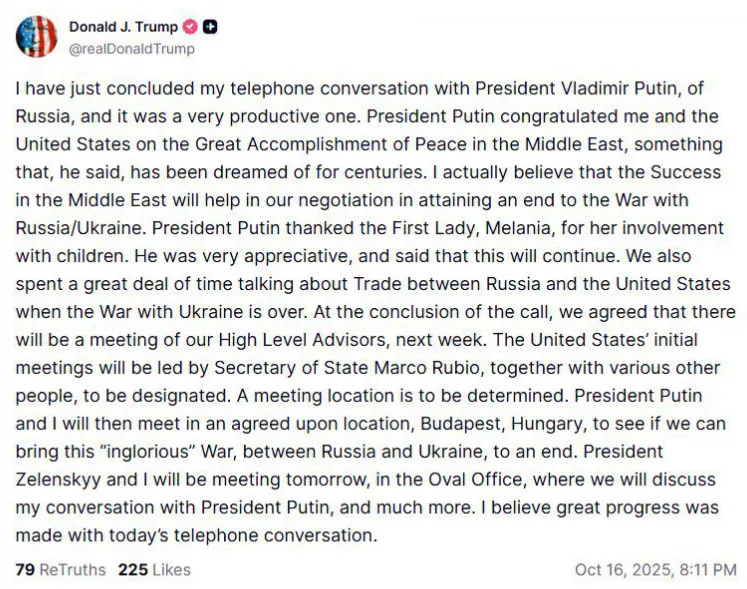Screen dimensions: 747x589
Task: Click the Oct 16, 2025 timestamp
Action: pos(655,569)
